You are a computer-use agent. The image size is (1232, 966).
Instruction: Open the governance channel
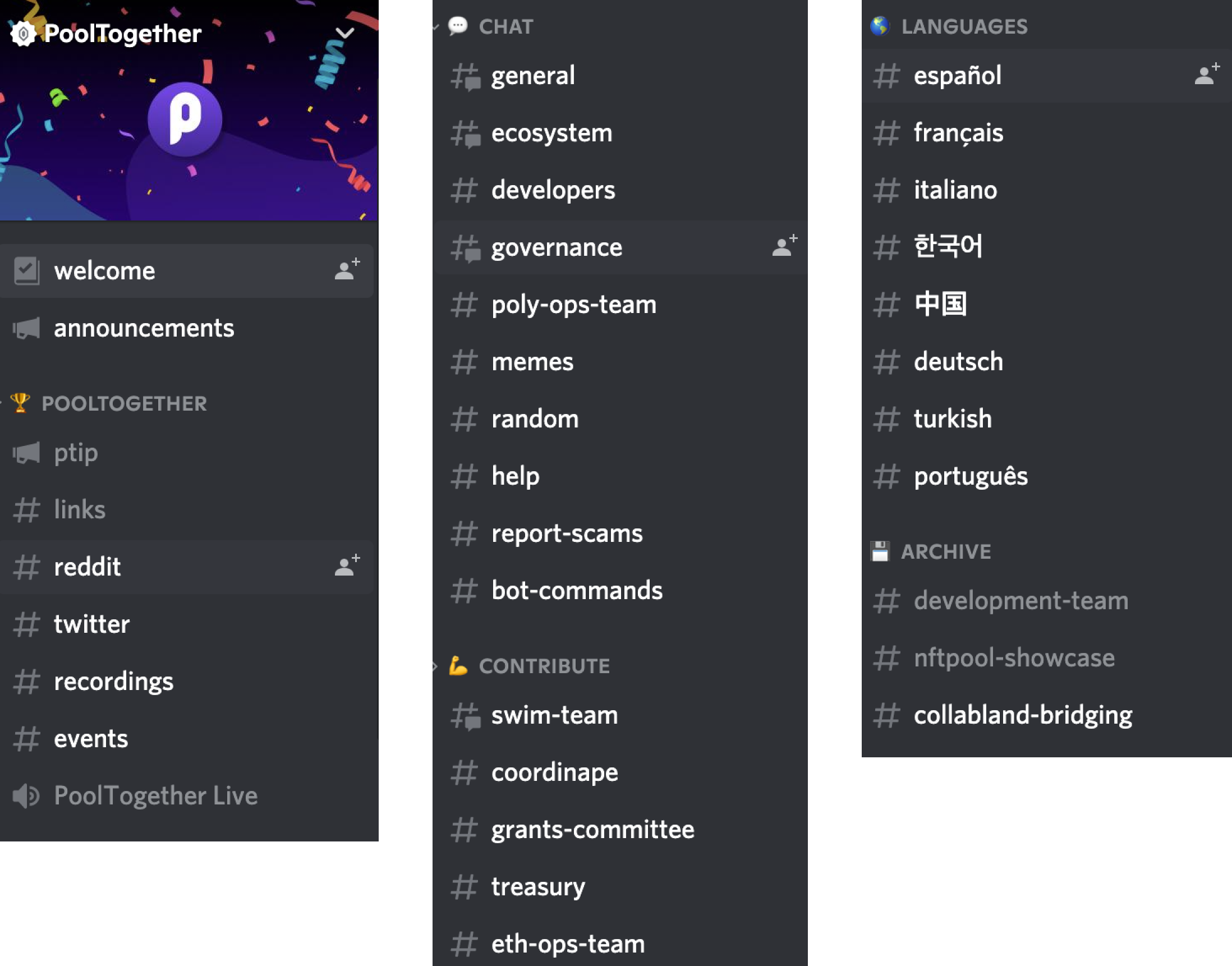pyautogui.click(x=621, y=248)
